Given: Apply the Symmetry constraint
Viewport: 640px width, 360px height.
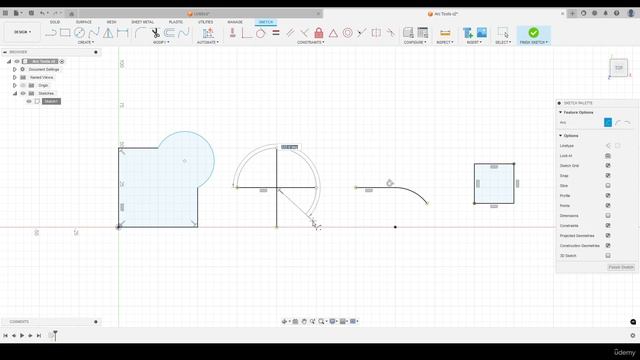Looking at the screenshot, I should click(376, 33).
